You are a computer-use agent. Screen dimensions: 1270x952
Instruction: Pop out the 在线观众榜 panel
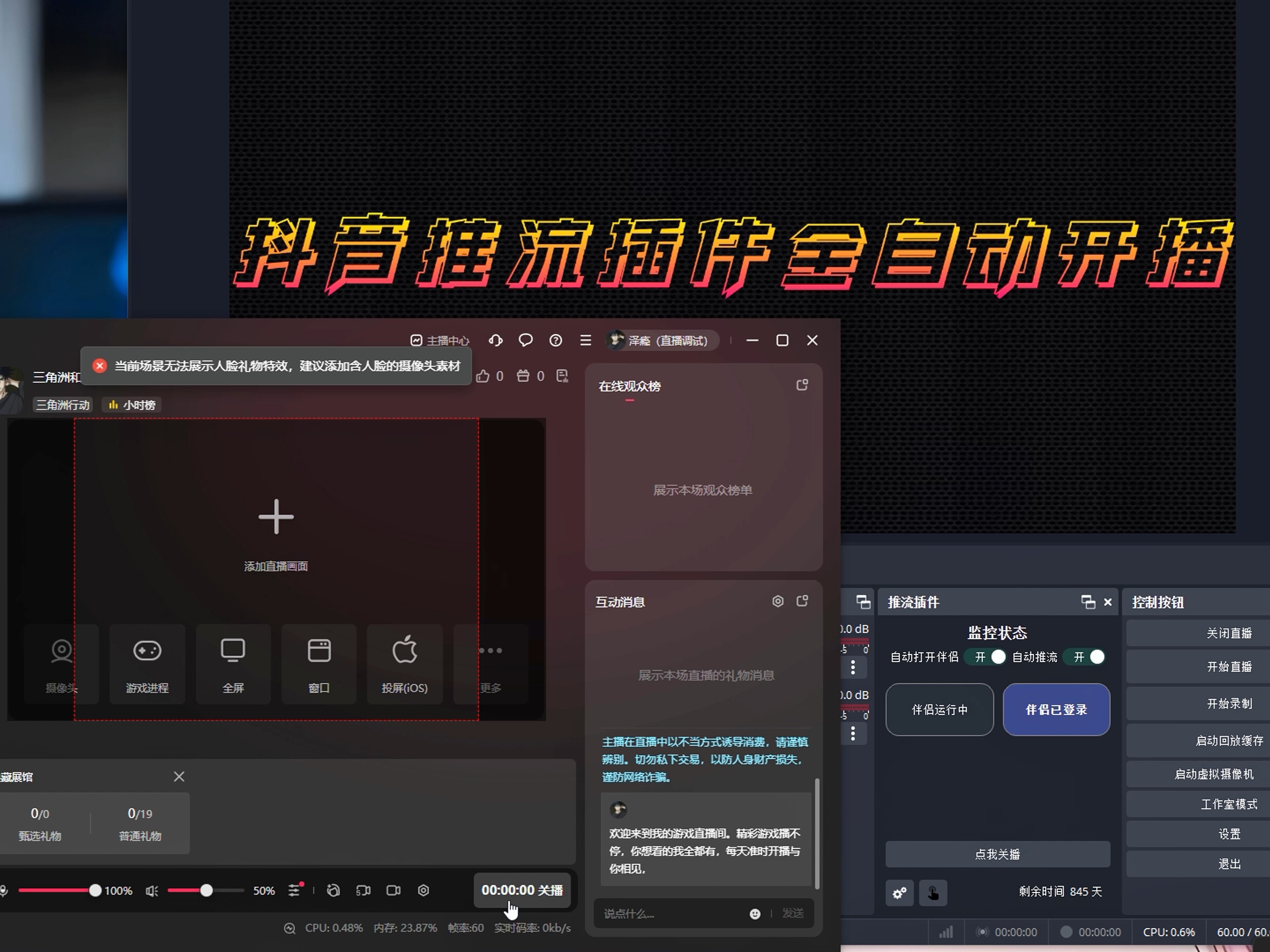tap(802, 385)
